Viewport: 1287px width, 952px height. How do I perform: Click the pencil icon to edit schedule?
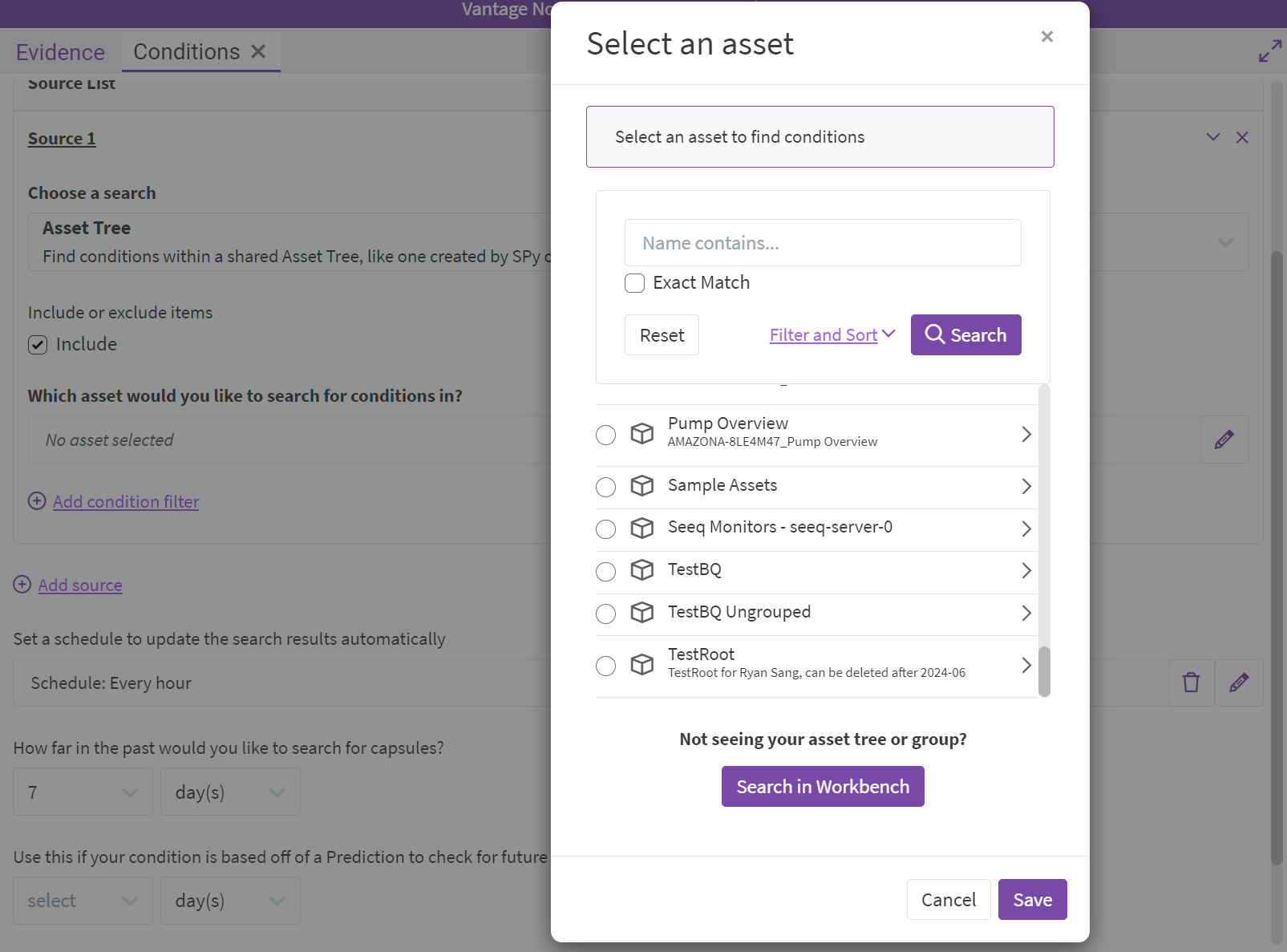[1238, 683]
